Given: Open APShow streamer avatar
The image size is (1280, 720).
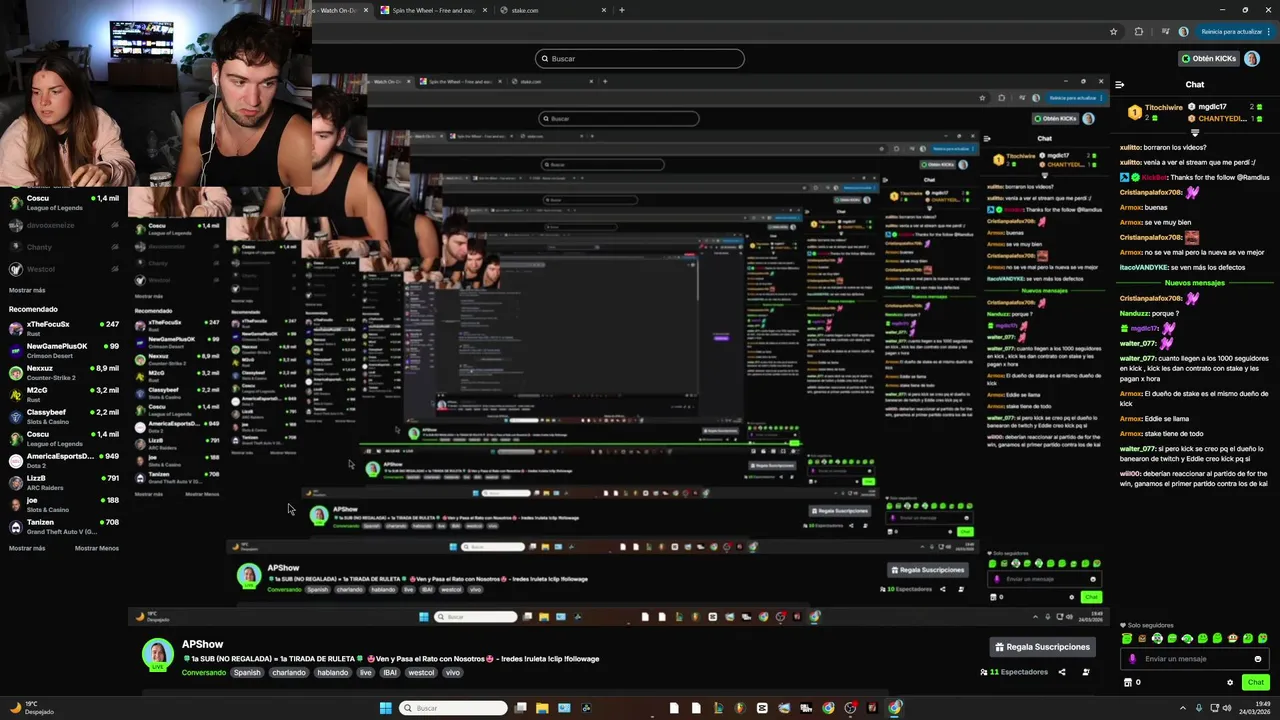Looking at the screenshot, I should pos(158,653).
